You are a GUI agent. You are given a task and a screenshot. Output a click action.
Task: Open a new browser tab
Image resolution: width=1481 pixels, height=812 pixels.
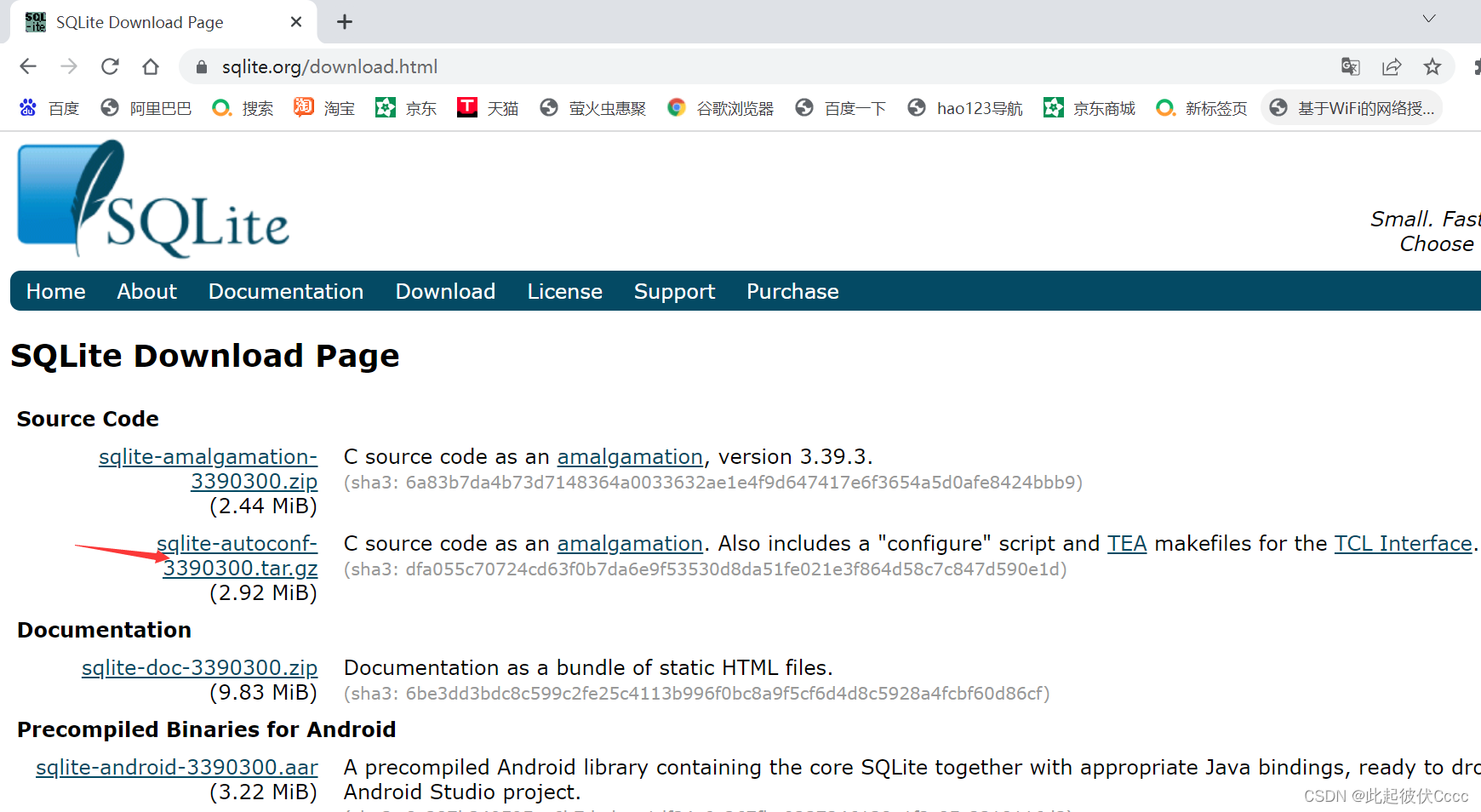[345, 22]
